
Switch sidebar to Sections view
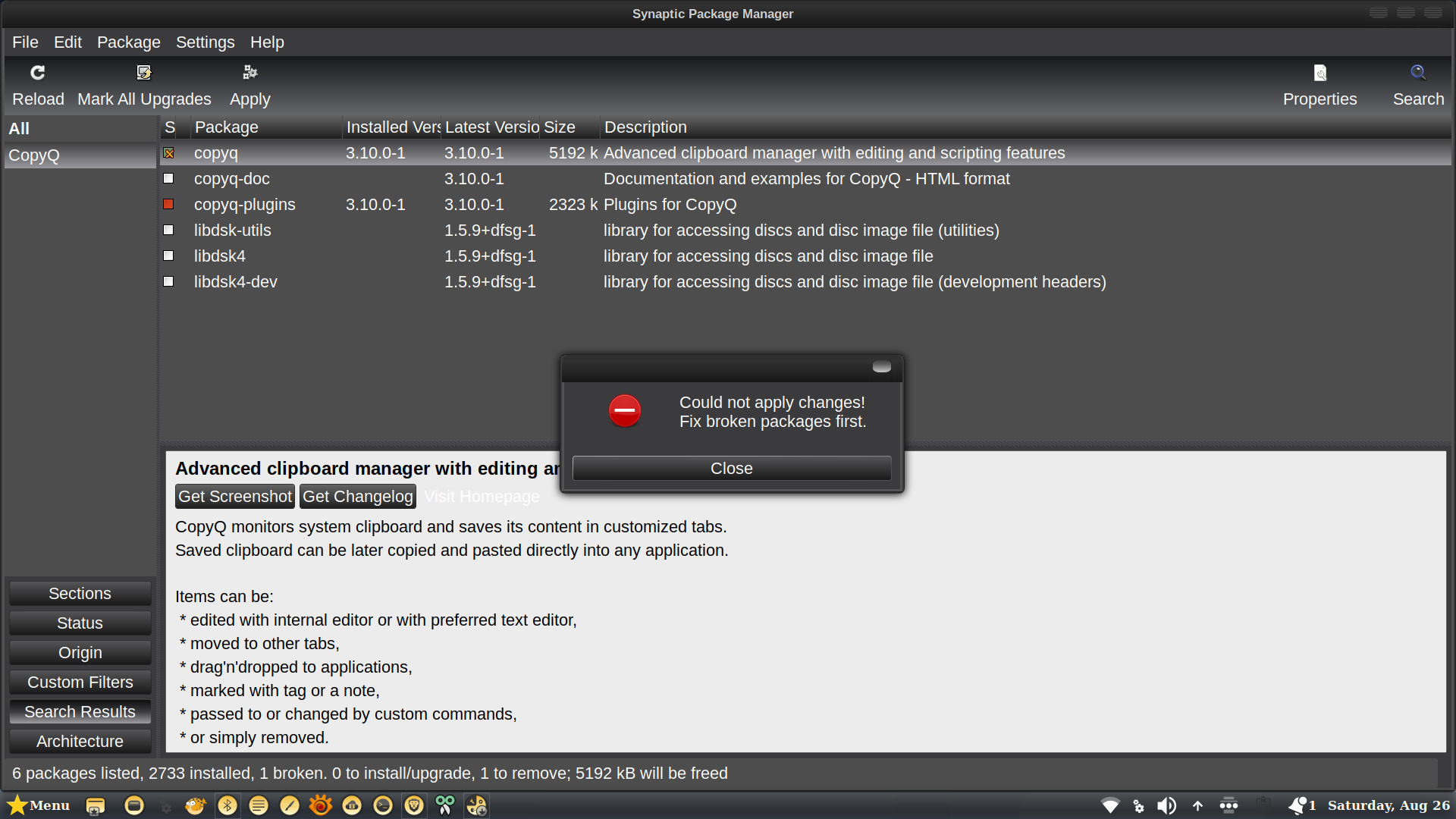pos(80,594)
